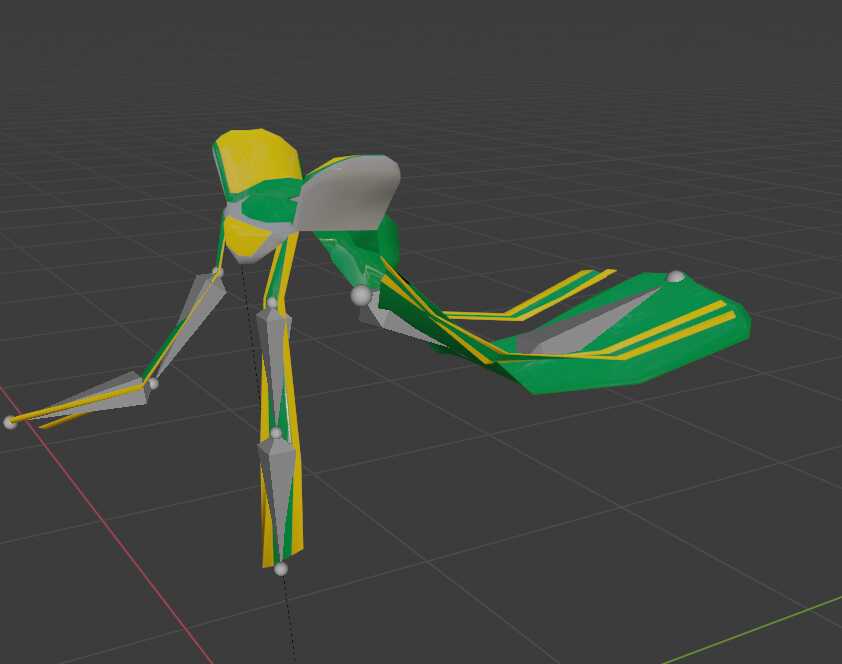842x664 pixels.
Task: Click the lower yellow piece of the head
Action: [x=247, y=237]
